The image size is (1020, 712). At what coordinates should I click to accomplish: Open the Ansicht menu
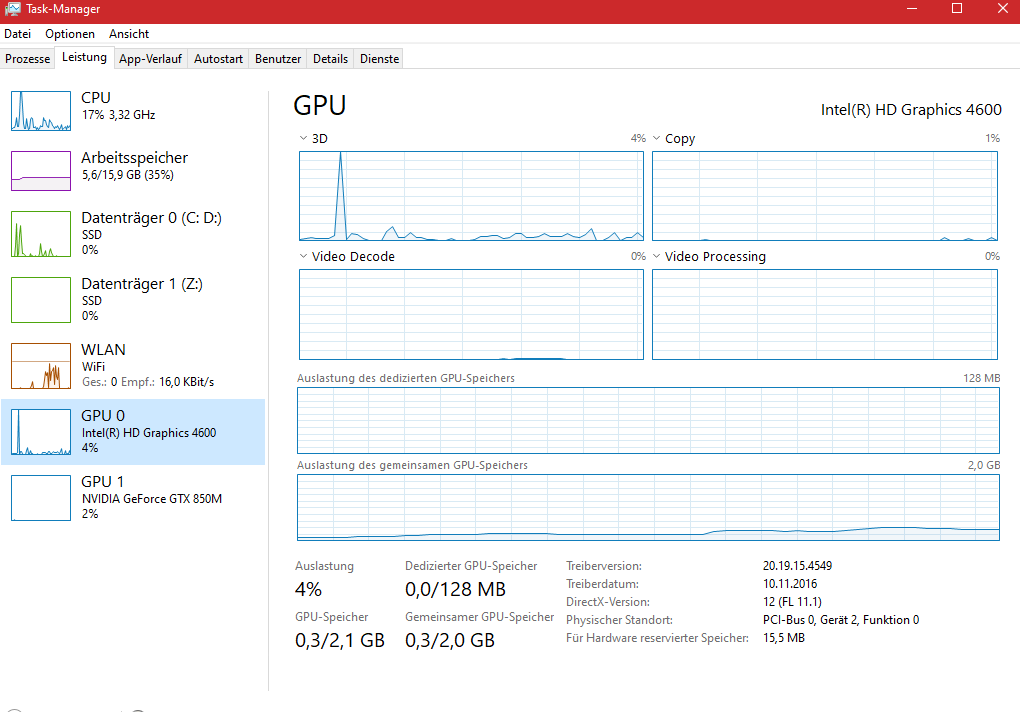[129, 34]
